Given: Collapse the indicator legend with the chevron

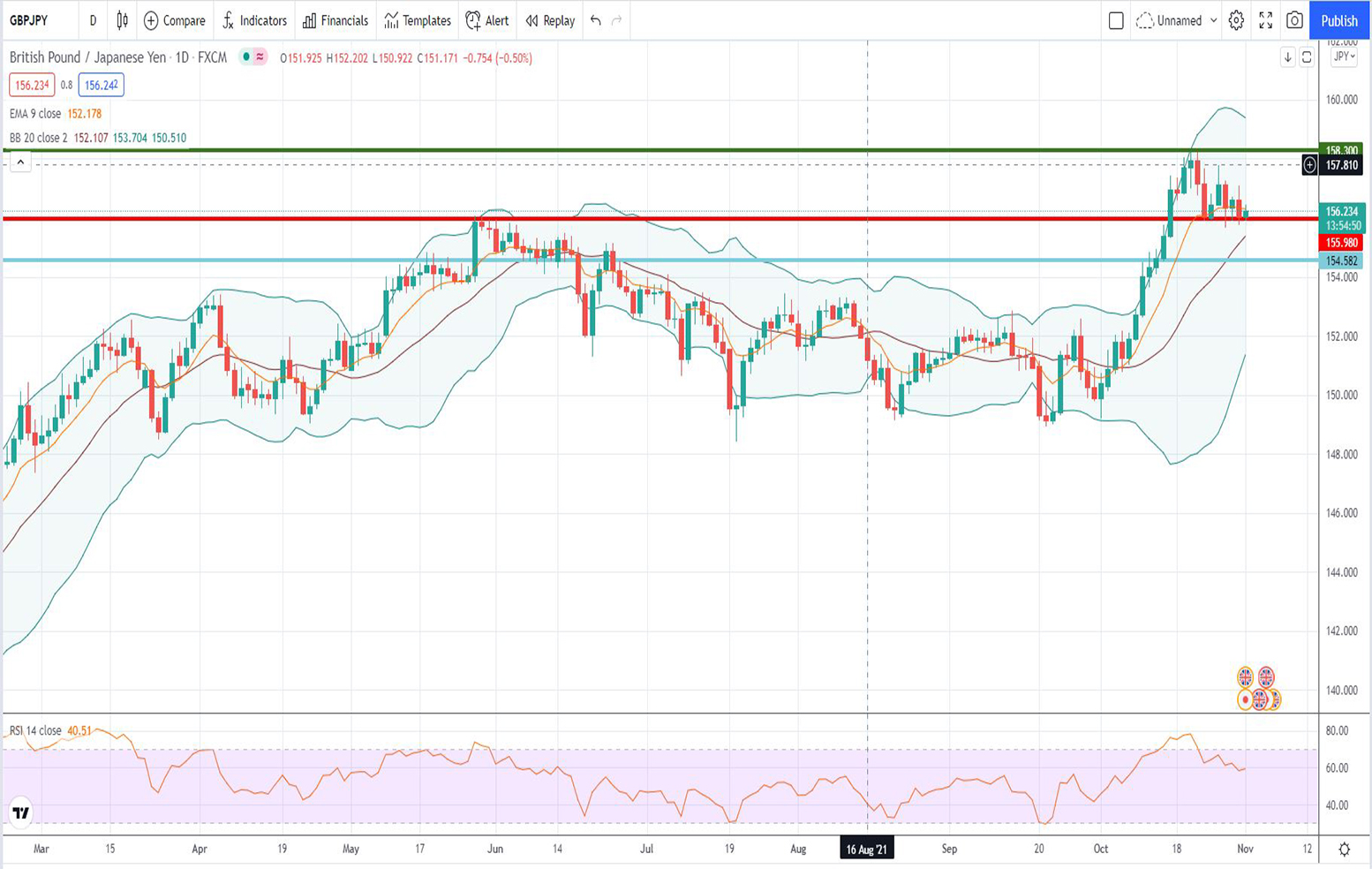Looking at the screenshot, I should coord(20,162).
